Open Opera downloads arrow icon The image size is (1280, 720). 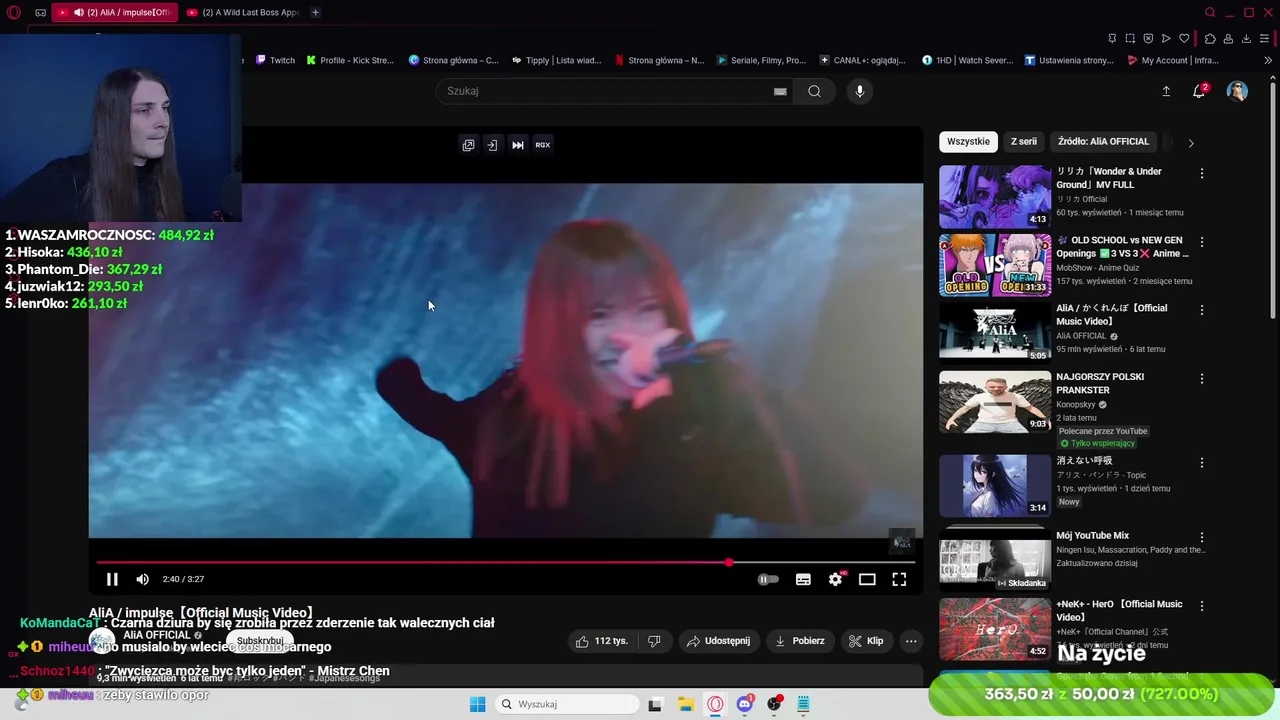click(x=1246, y=39)
